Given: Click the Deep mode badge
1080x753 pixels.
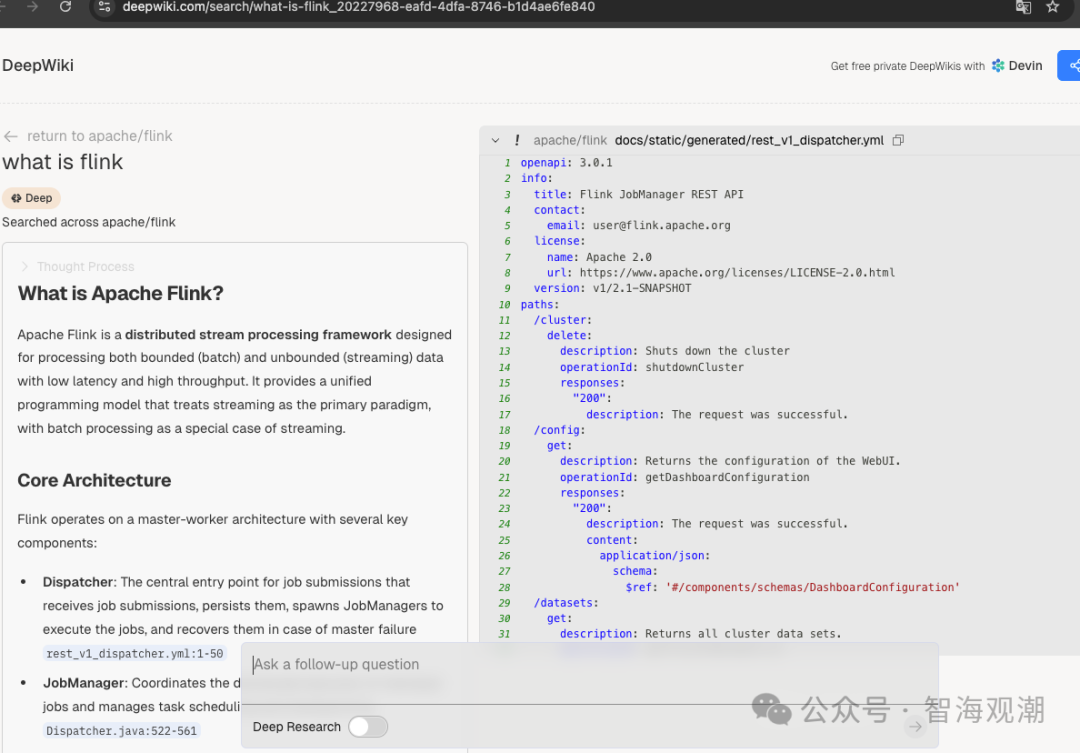Looking at the screenshot, I should [x=31, y=198].
